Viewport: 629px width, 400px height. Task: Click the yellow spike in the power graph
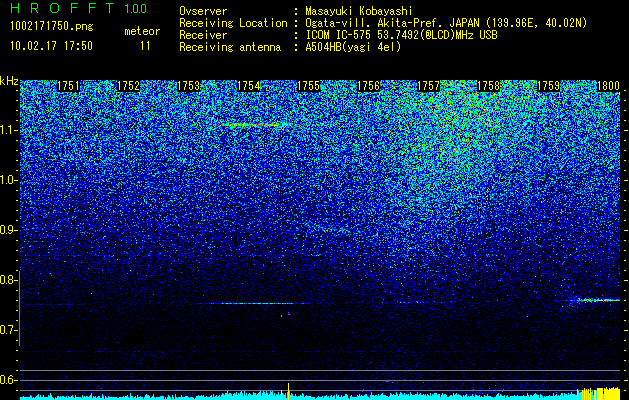click(x=288, y=391)
